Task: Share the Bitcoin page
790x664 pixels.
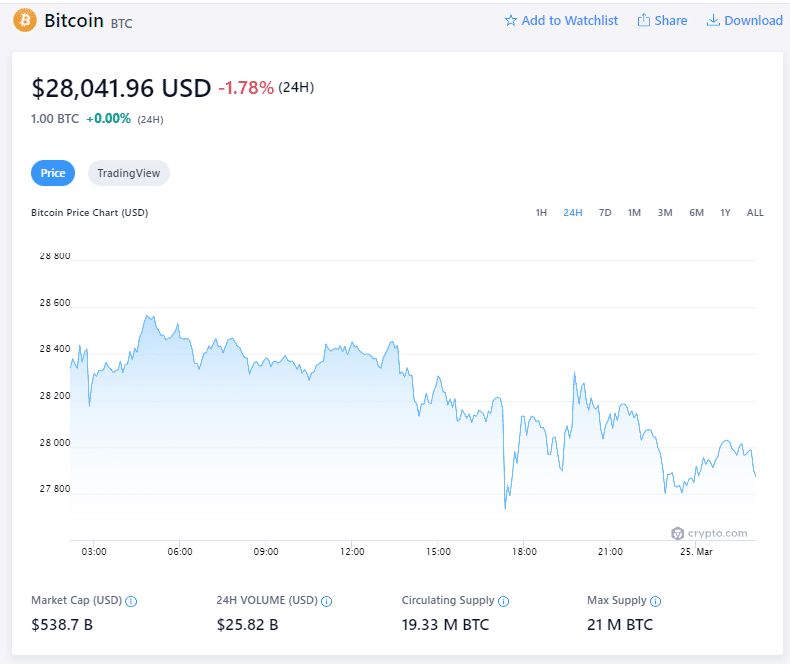Action: point(662,21)
